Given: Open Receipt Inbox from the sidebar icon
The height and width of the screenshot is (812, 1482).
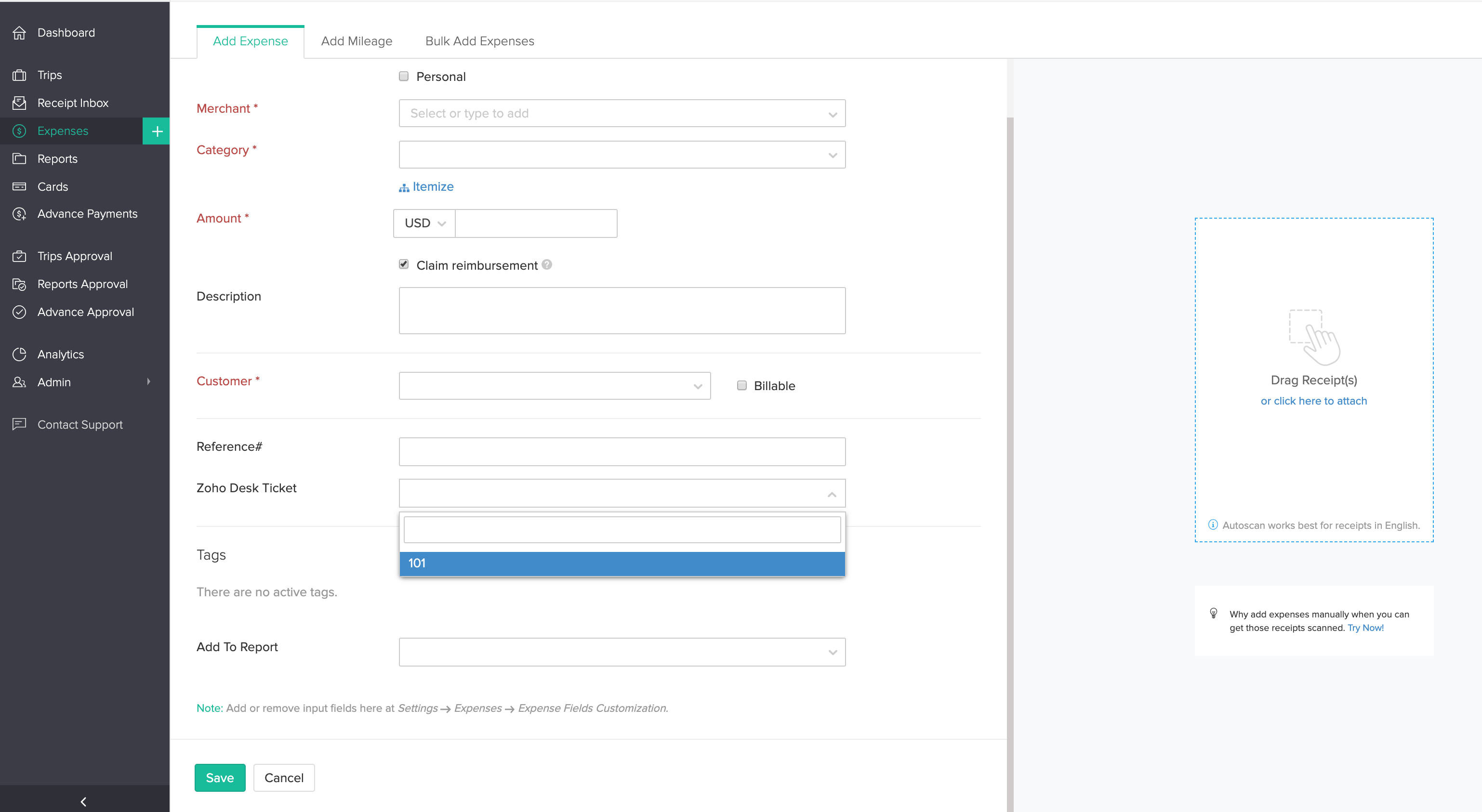Looking at the screenshot, I should pos(19,103).
